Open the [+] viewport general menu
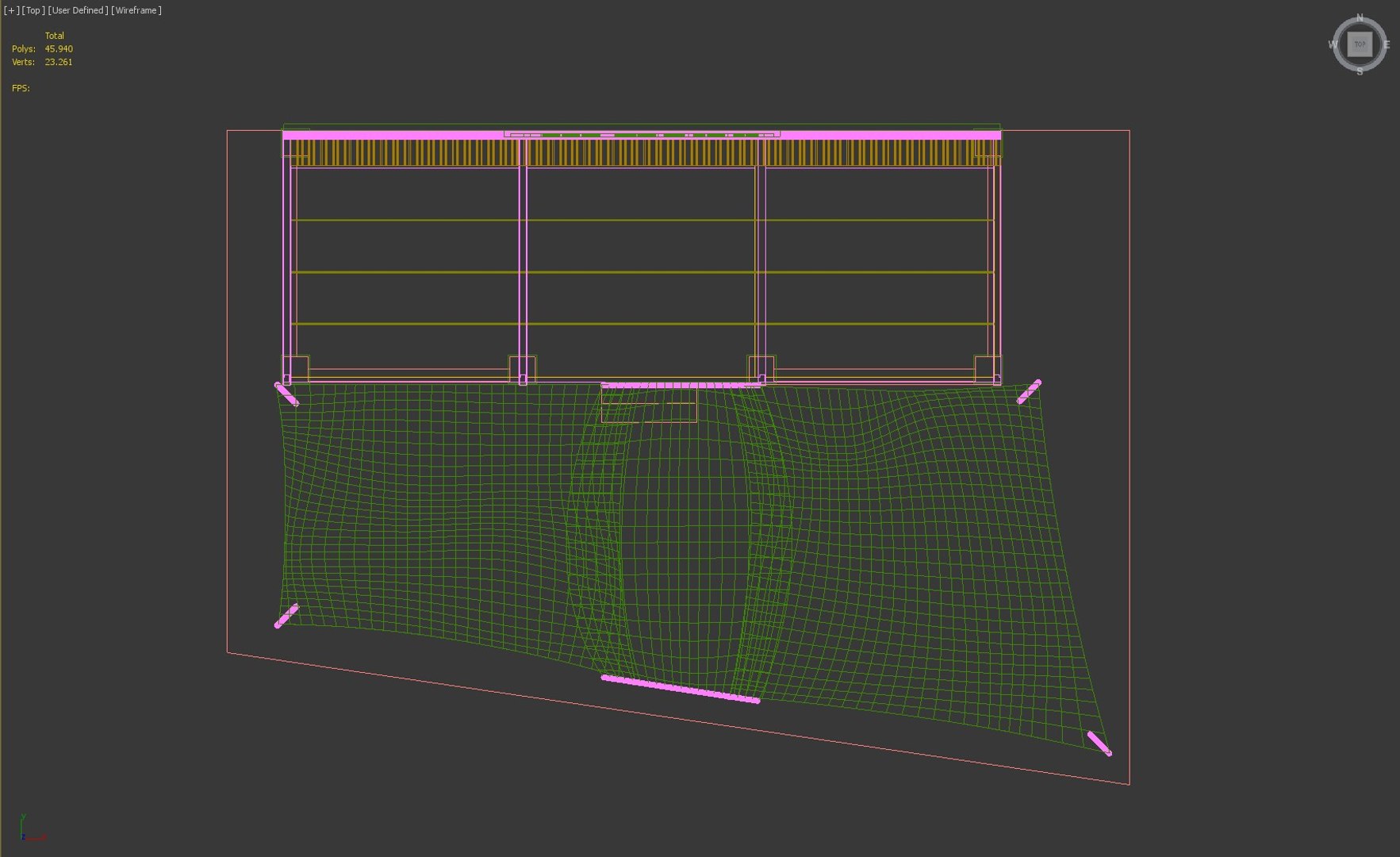Image resolution: width=1400 pixels, height=857 pixels. pyautogui.click(x=11, y=10)
